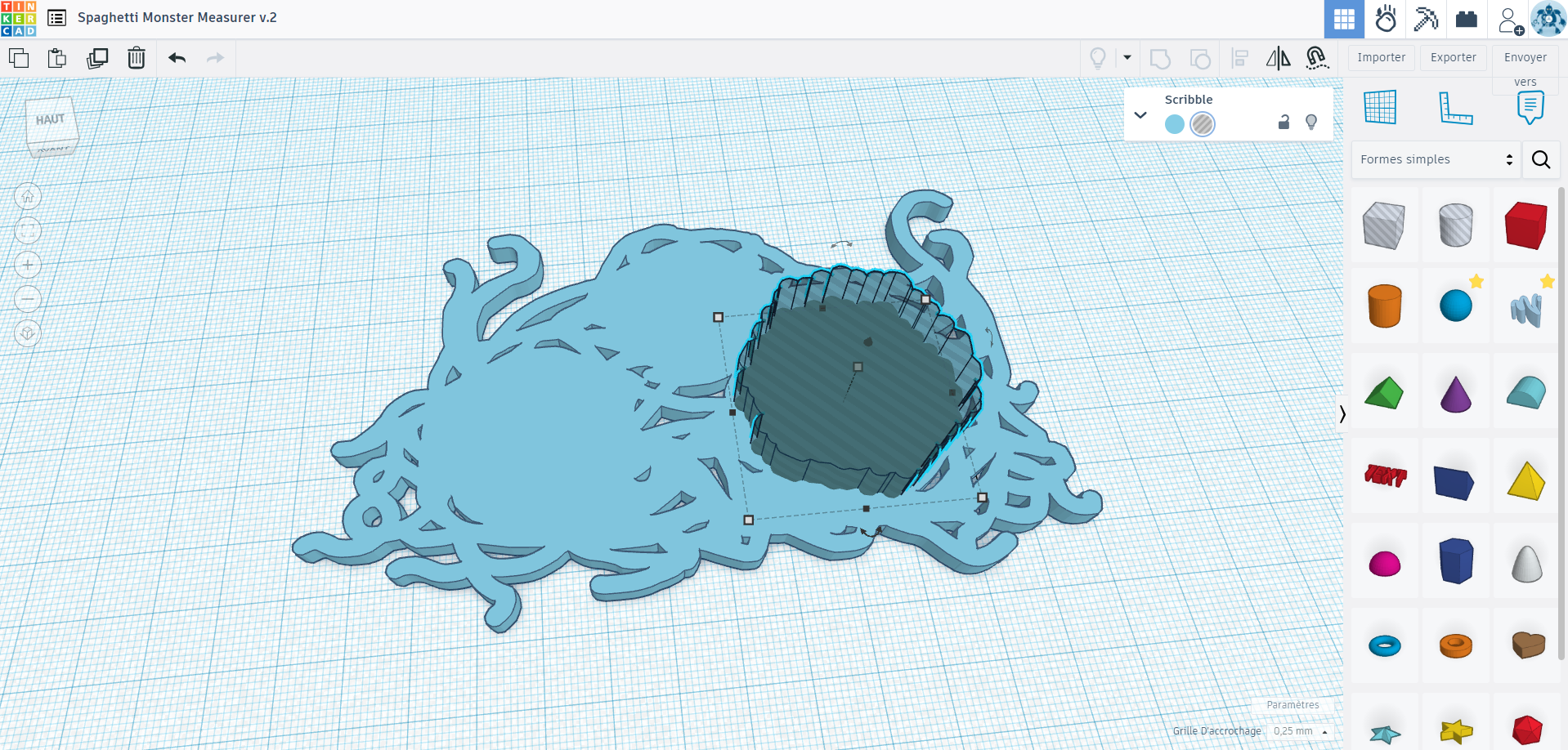Select the Notes tool icon

pos(1530,107)
